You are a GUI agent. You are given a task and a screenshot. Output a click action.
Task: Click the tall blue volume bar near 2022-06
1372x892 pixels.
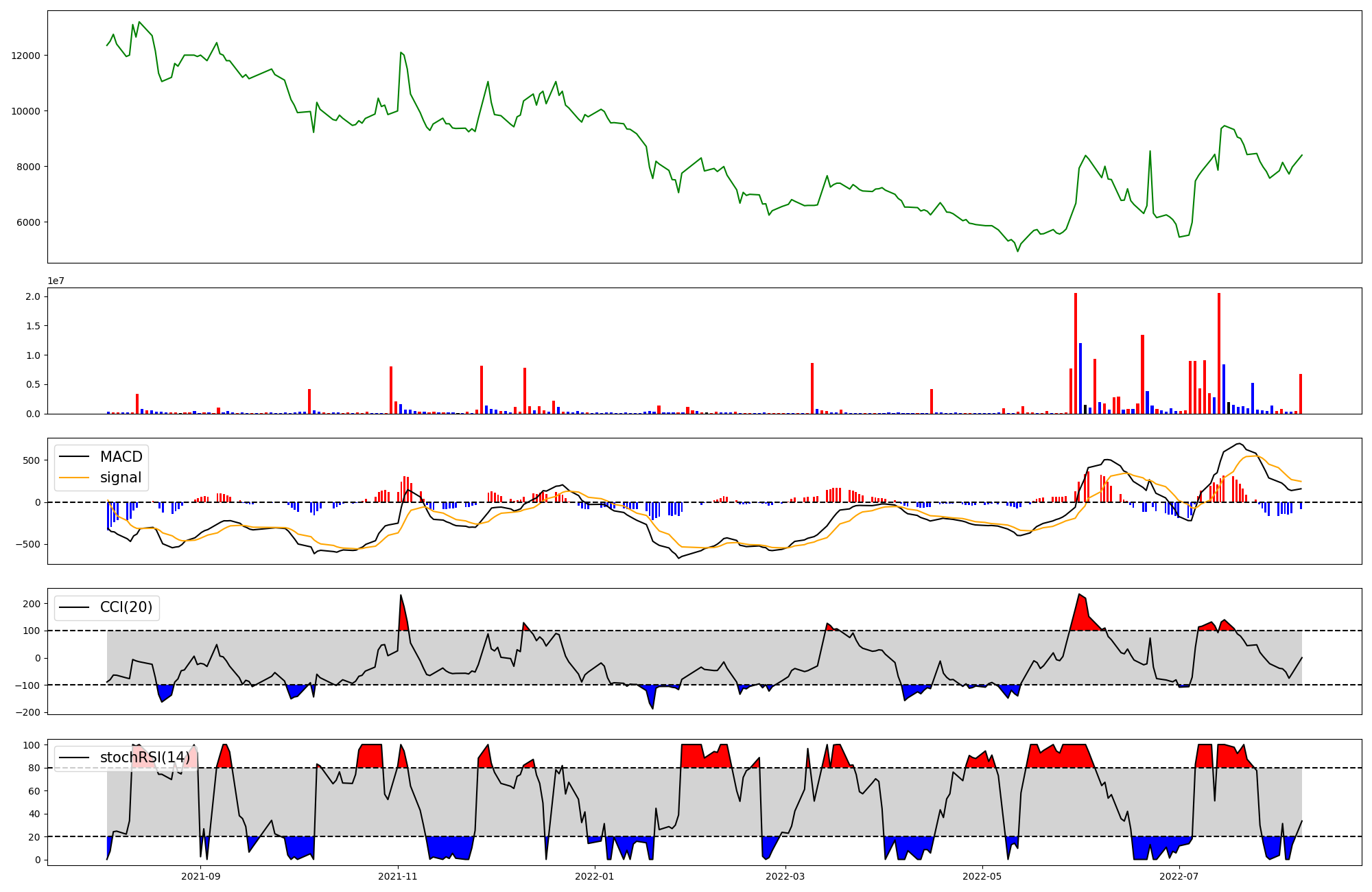1080,378
